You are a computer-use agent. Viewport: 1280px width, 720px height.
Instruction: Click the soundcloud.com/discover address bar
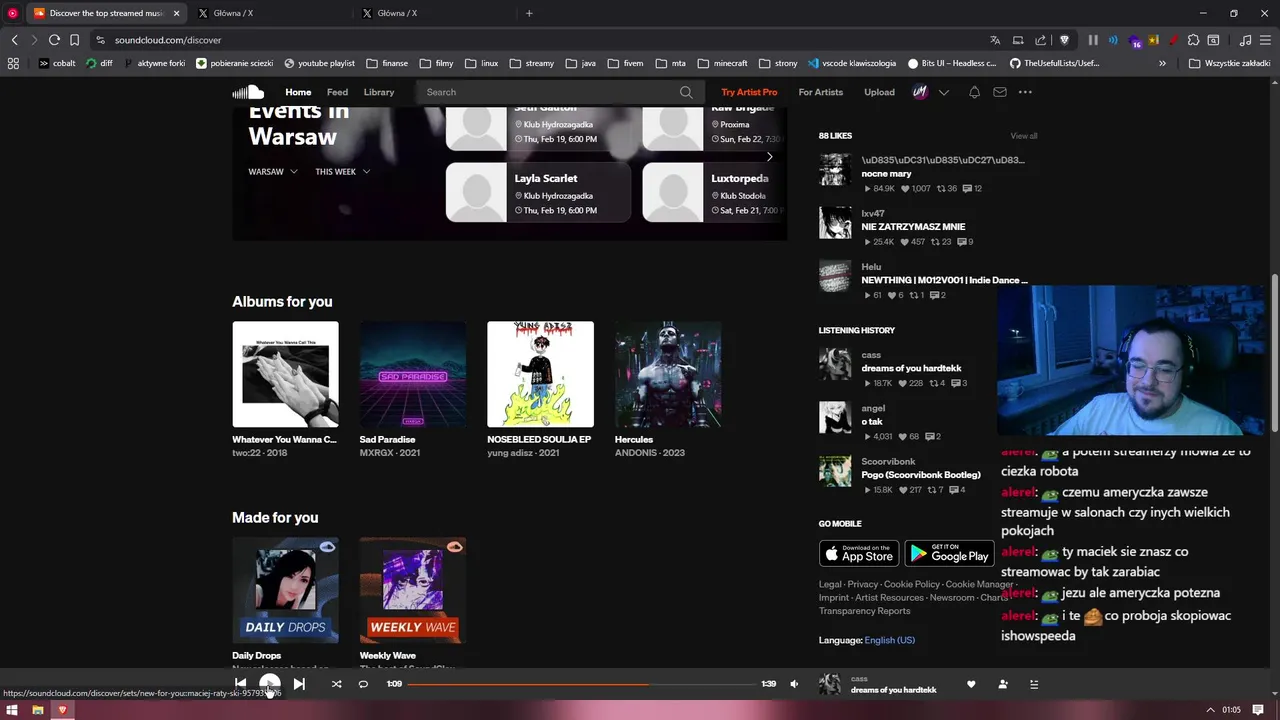tap(168, 40)
